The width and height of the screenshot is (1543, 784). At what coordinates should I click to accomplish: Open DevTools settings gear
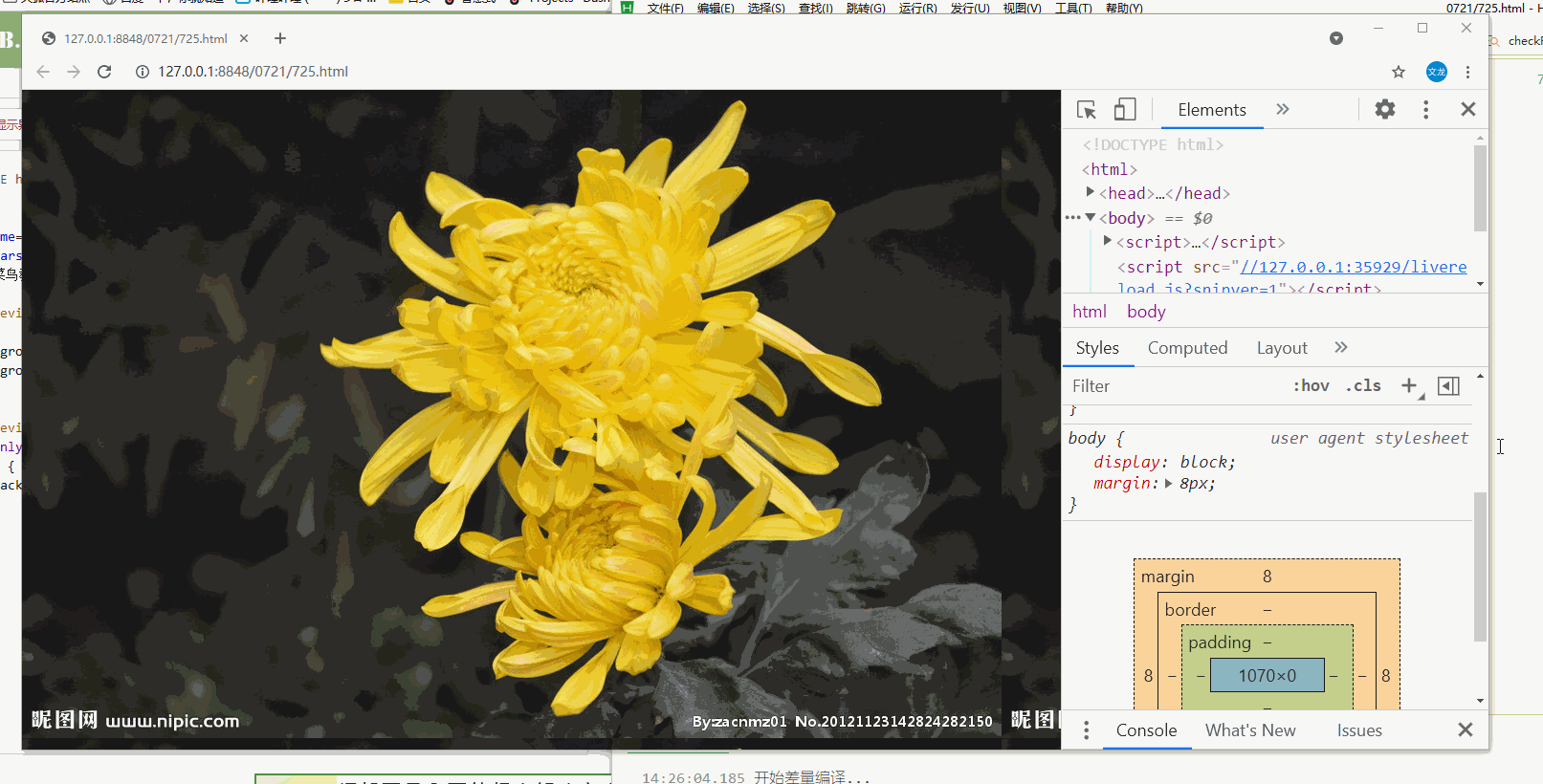tap(1385, 109)
